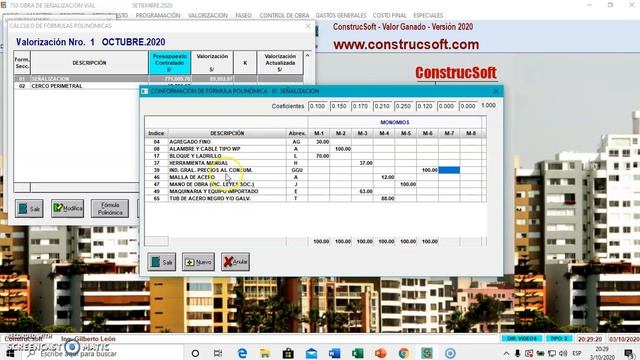Open the Screencast-O-Matic recorder taskbar icon

coord(450,353)
